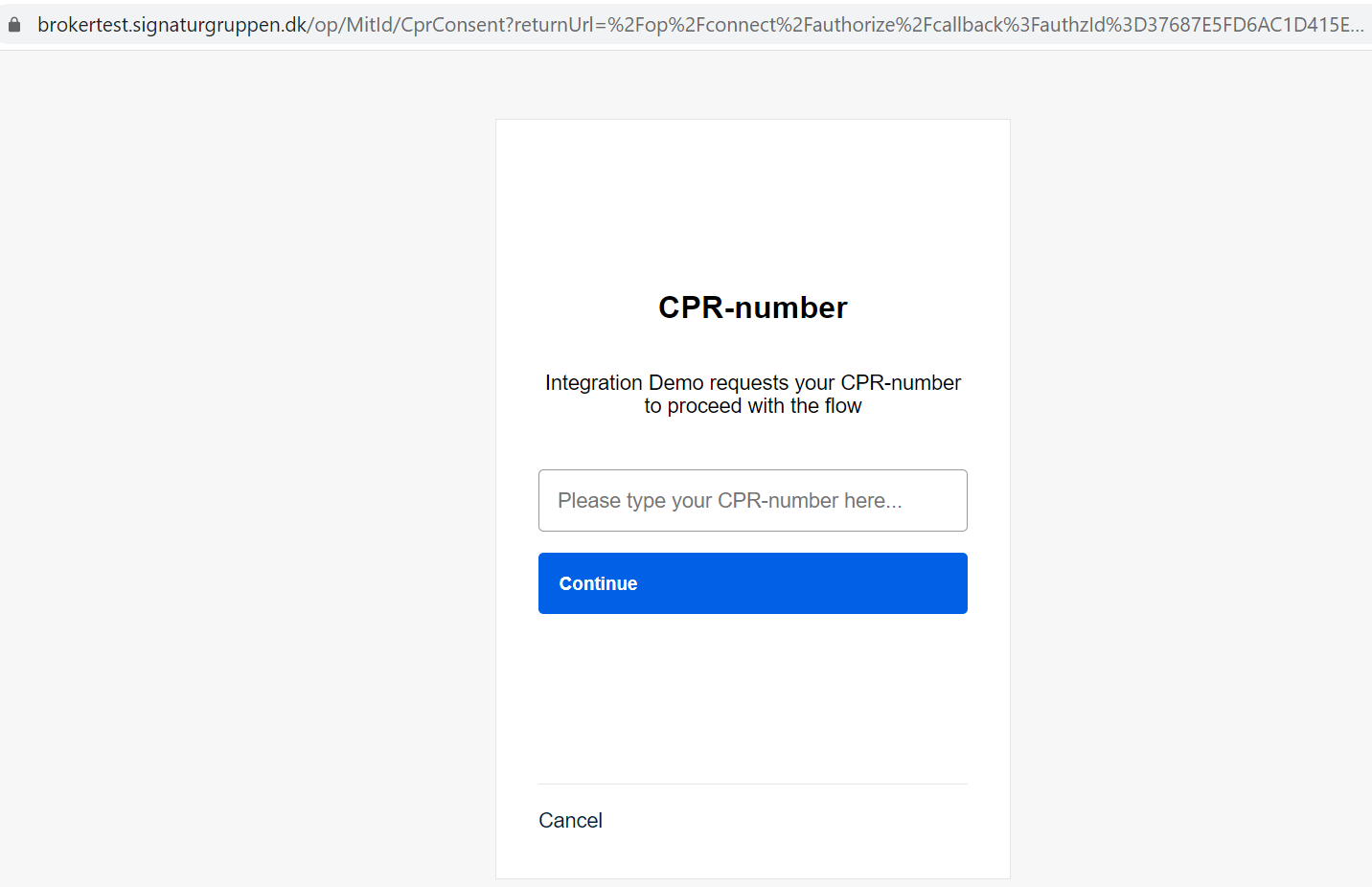Click gray page background left of card
The image size is (1372, 887).
click(247, 479)
